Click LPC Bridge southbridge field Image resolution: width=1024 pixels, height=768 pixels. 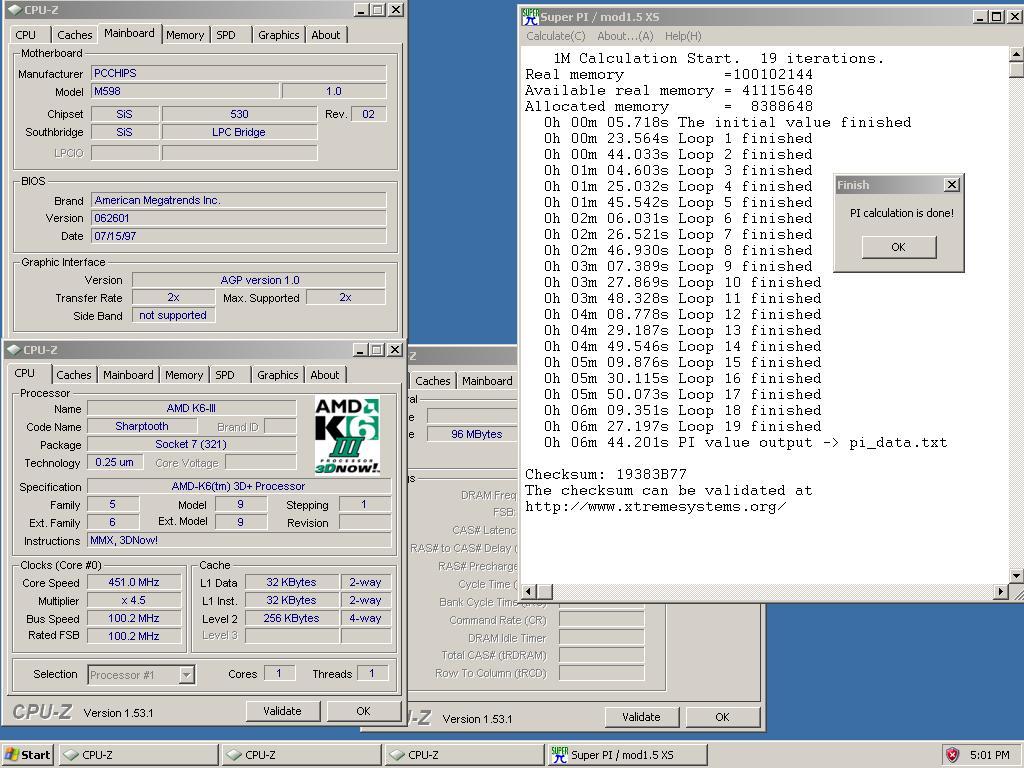[239, 132]
